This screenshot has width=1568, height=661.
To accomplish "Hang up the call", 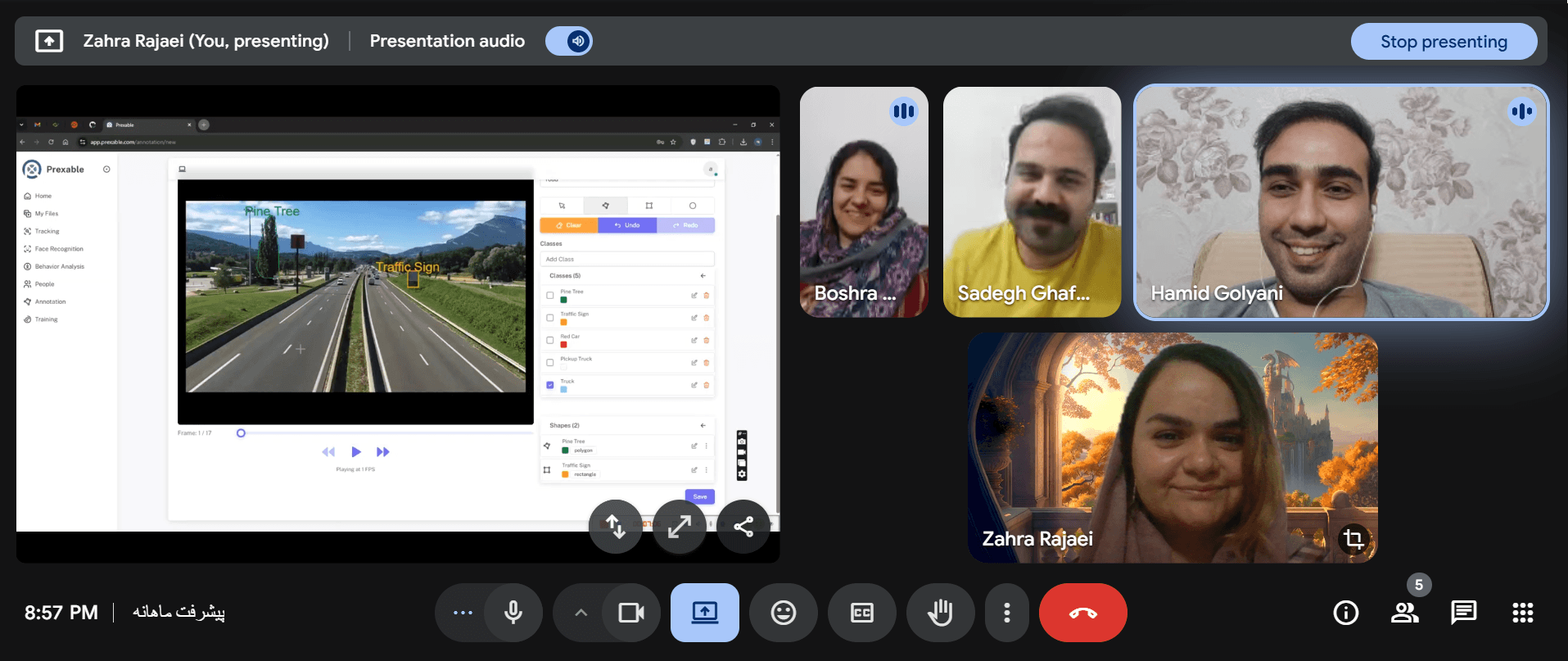I will click(x=1082, y=613).
